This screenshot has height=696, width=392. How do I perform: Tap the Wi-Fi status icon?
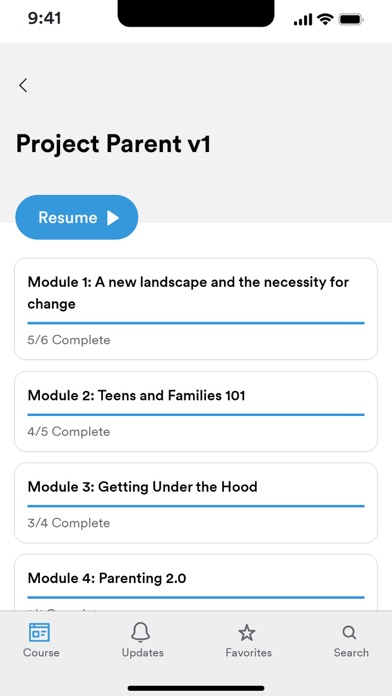325,20
